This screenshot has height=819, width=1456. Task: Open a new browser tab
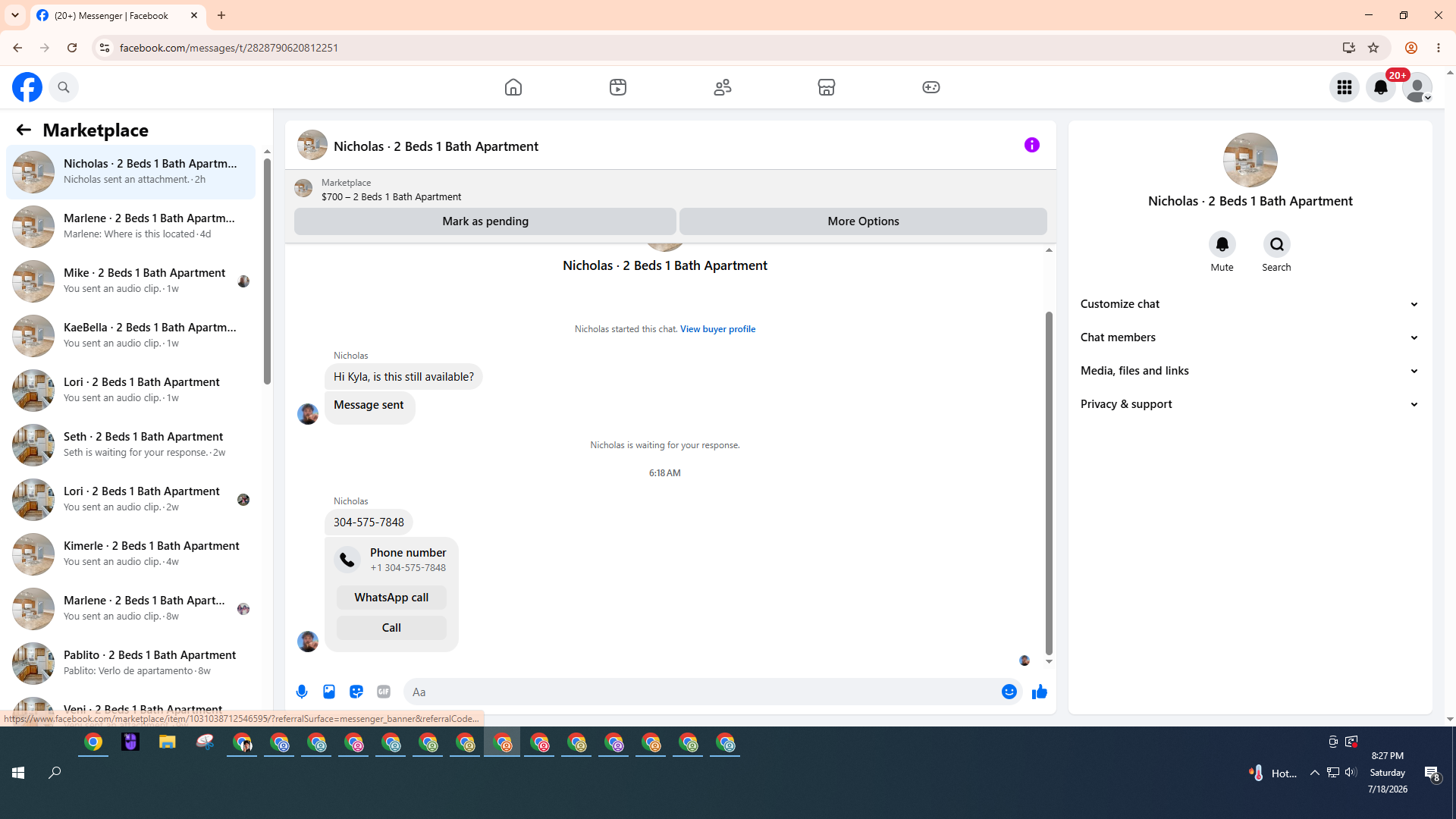[x=221, y=15]
